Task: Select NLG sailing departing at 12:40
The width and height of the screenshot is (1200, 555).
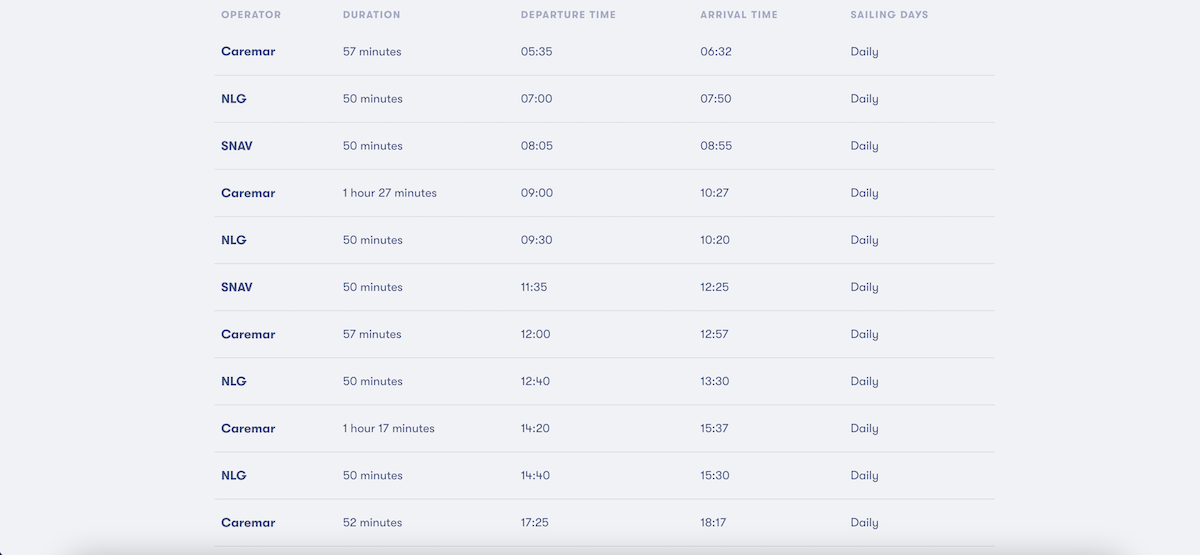Action: pos(604,381)
